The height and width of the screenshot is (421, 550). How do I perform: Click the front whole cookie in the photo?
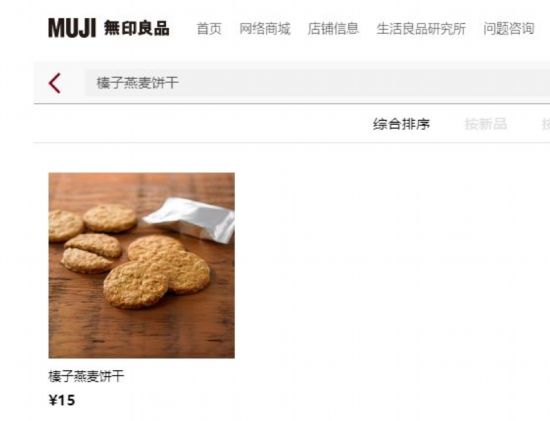click(136, 285)
